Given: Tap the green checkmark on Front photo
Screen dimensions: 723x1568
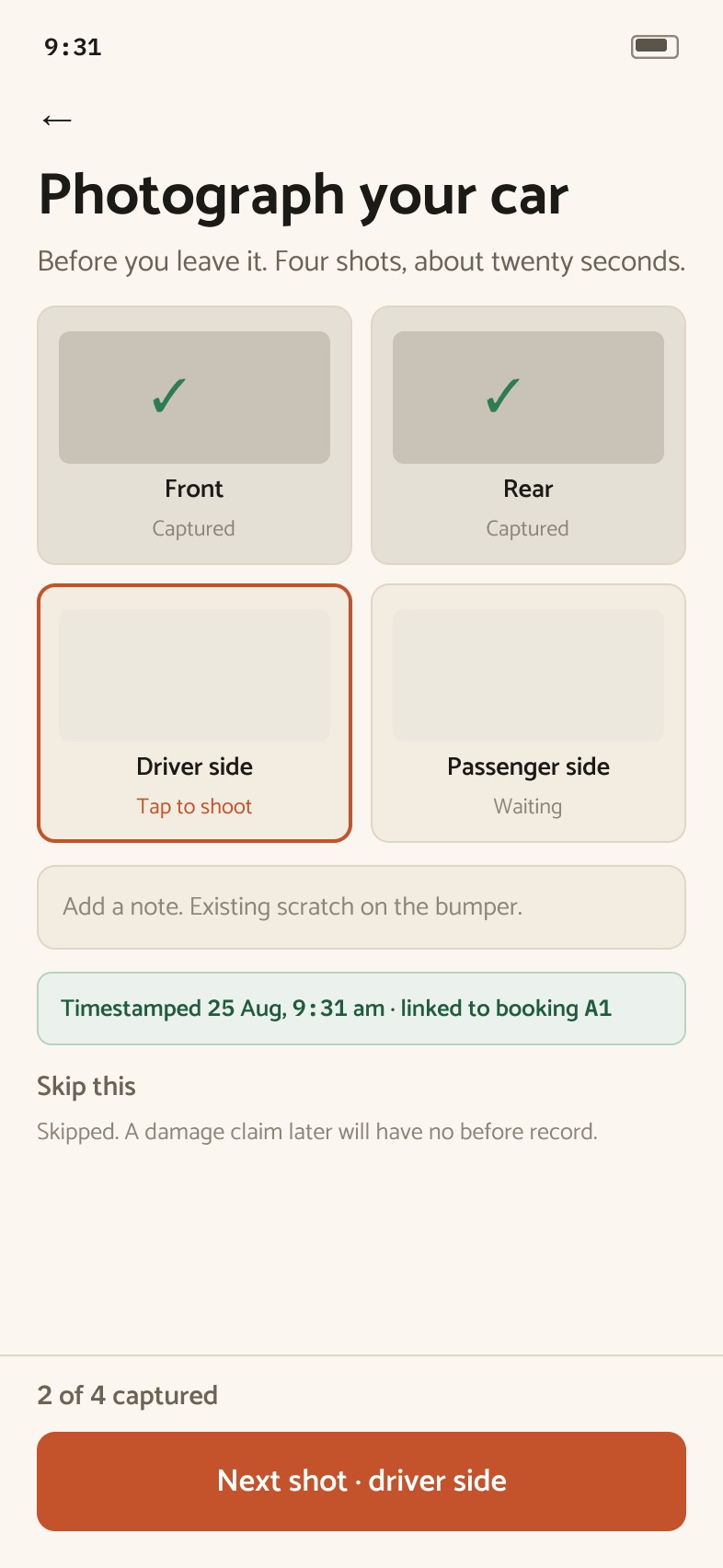Looking at the screenshot, I should pos(169,396).
